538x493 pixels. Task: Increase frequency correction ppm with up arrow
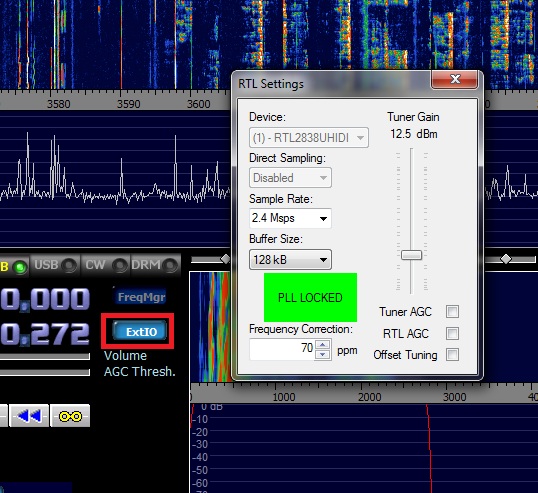[x=323, y=344]
